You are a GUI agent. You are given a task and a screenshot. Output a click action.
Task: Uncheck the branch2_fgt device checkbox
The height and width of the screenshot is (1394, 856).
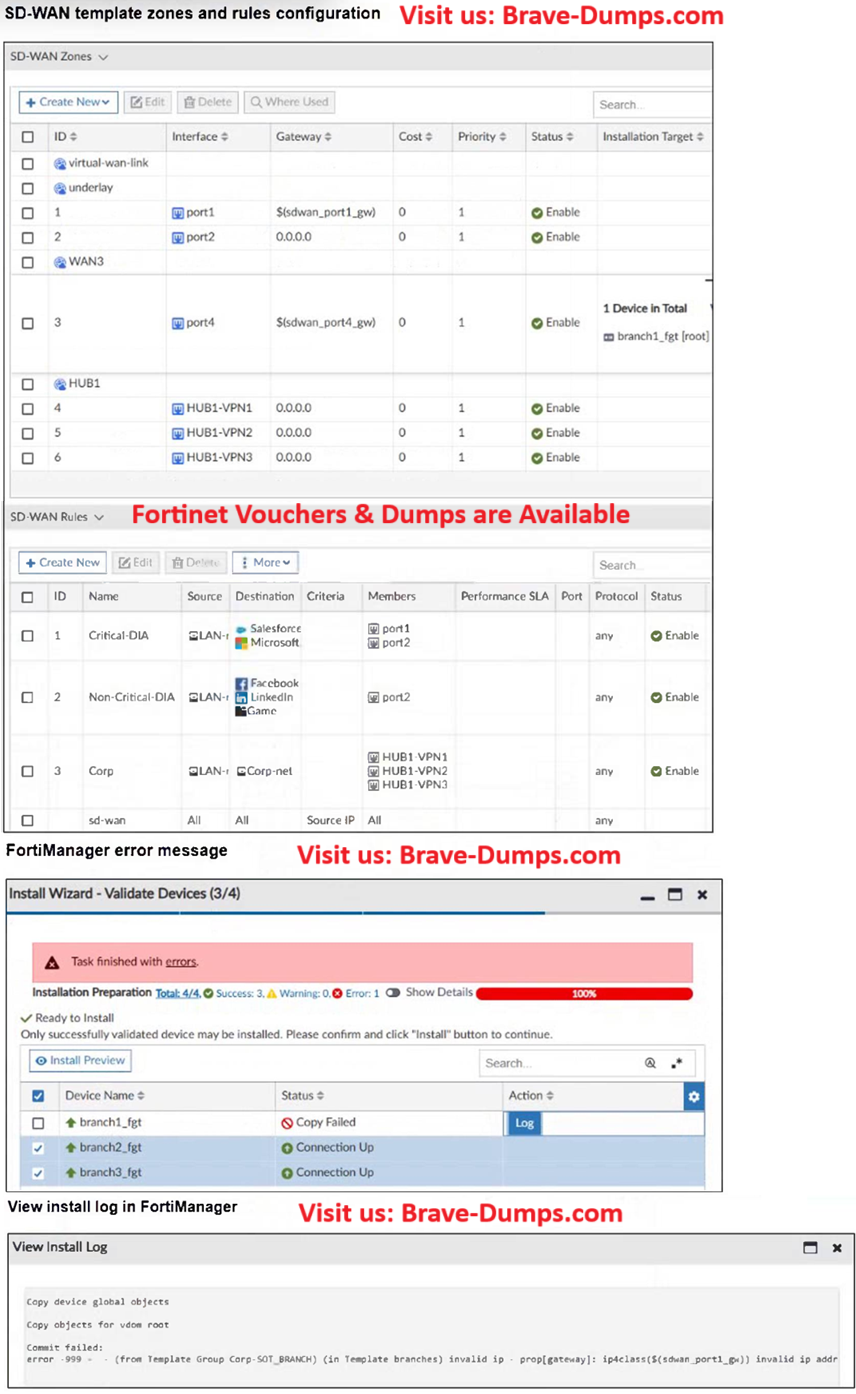coord(38,1147)
